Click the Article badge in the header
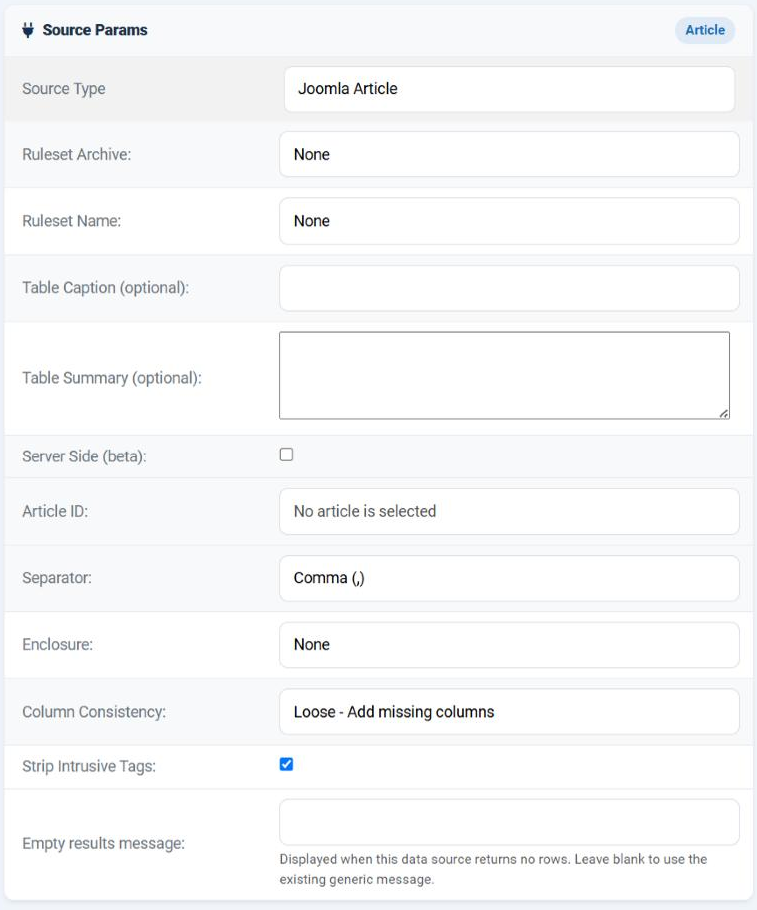The width and height of the screenshot is (757, 910). tap(705, 30)
